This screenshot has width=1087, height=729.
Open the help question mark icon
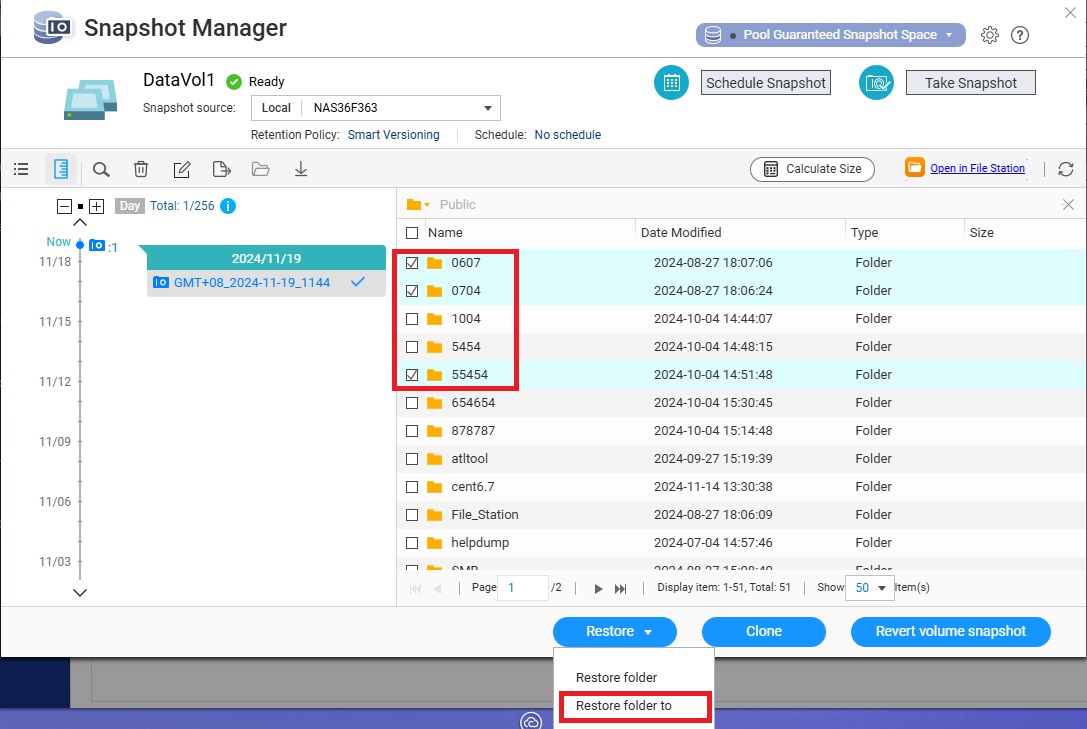[x=1020, y=35]
